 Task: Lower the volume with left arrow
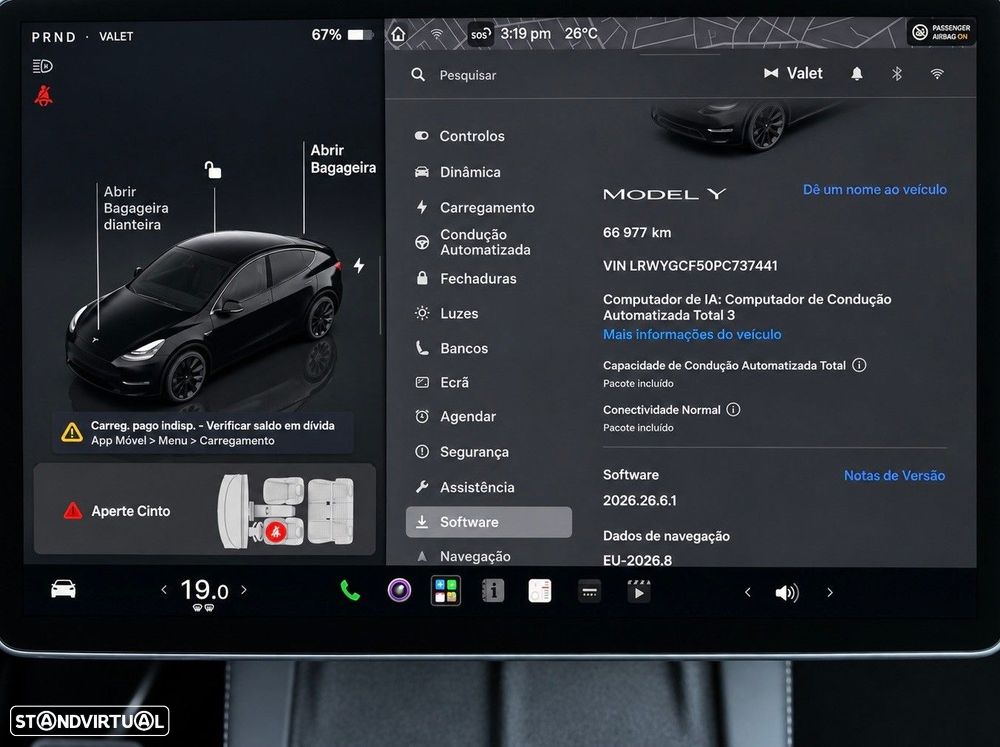coord(747,593)
